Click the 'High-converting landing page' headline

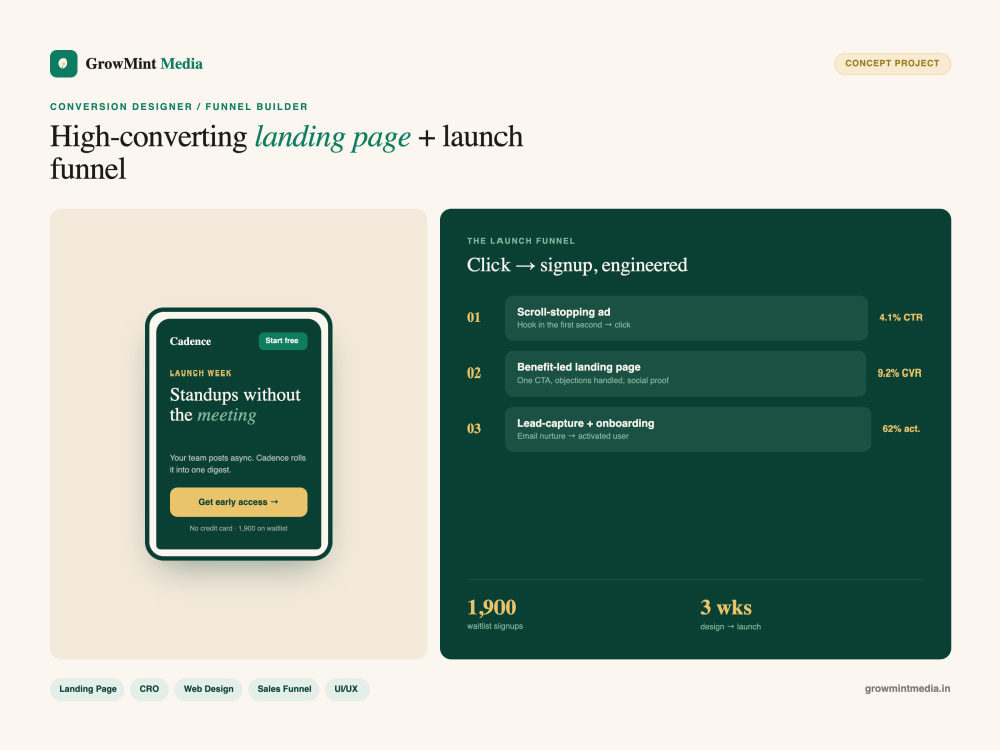coord(286,153)
